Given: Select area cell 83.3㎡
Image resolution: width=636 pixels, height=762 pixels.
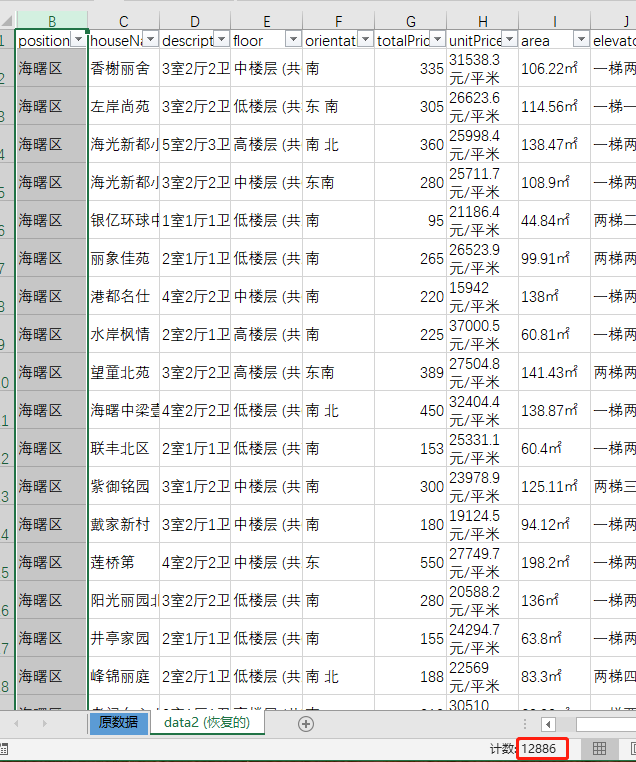Looking at the screenshot, I should click(554, 676).
